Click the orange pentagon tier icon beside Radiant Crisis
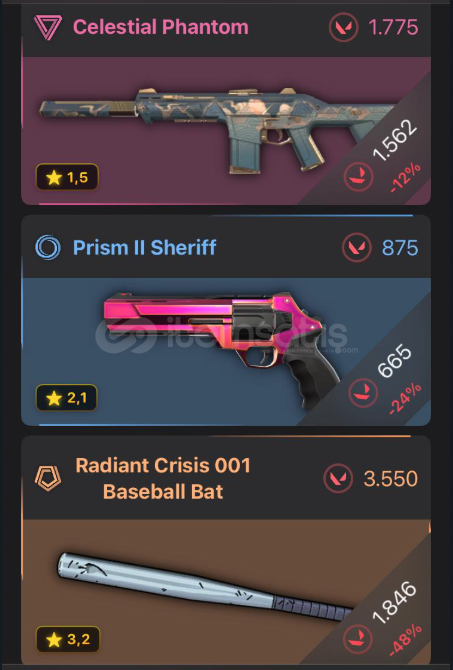 point(48,479)
